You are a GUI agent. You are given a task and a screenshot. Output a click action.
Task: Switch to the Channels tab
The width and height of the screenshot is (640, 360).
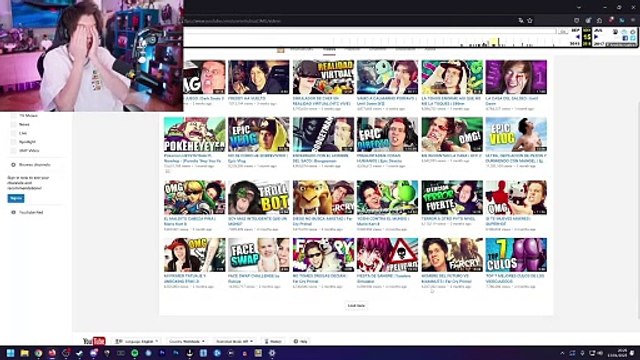coord(378,49)
